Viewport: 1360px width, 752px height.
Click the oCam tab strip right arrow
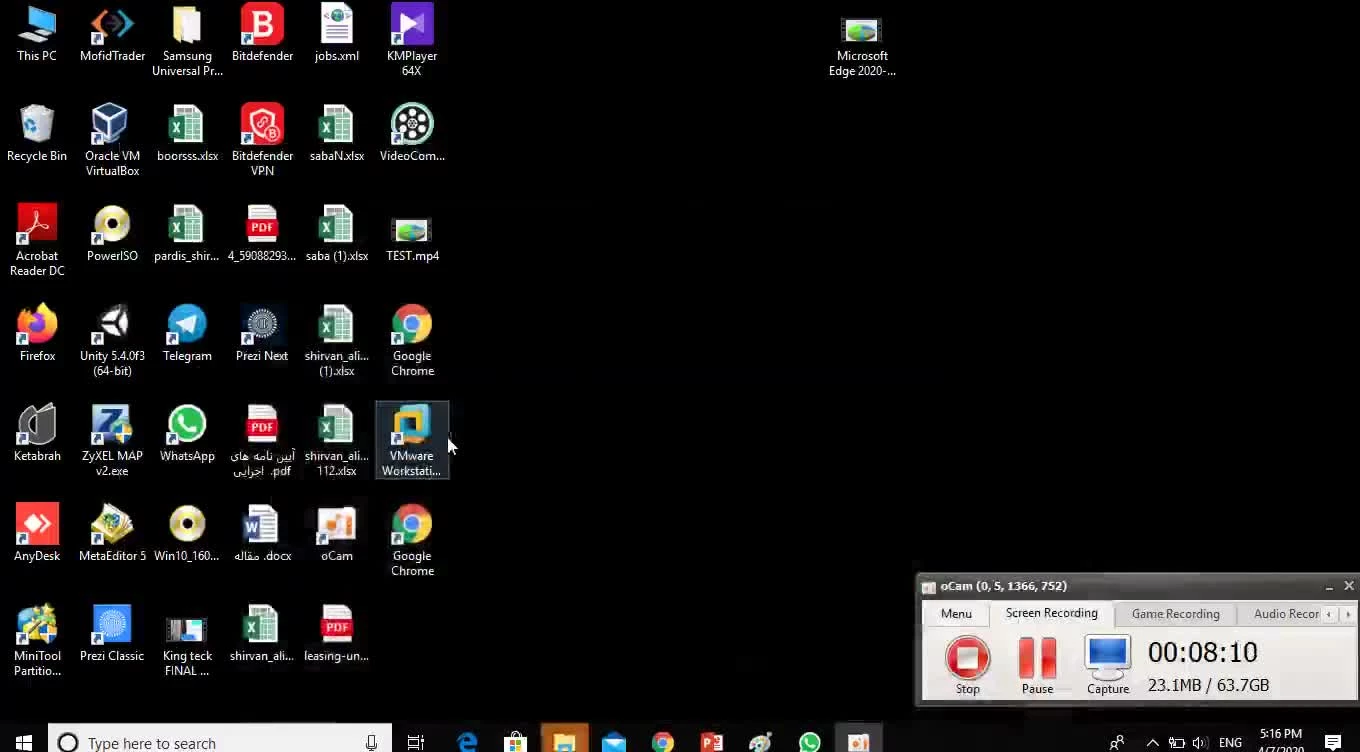point(1348,614)
